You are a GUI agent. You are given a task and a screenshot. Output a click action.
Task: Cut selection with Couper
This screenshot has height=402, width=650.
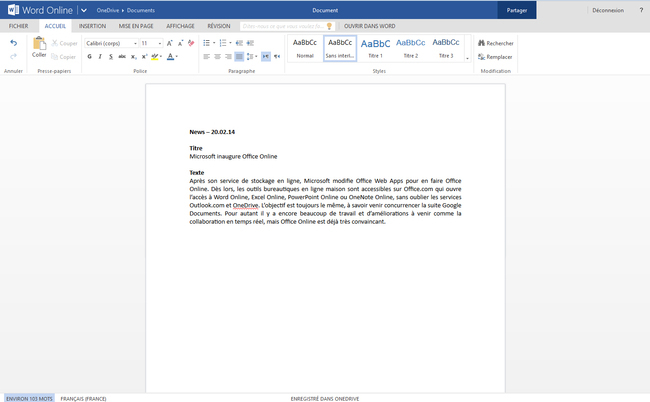point(64,43)
